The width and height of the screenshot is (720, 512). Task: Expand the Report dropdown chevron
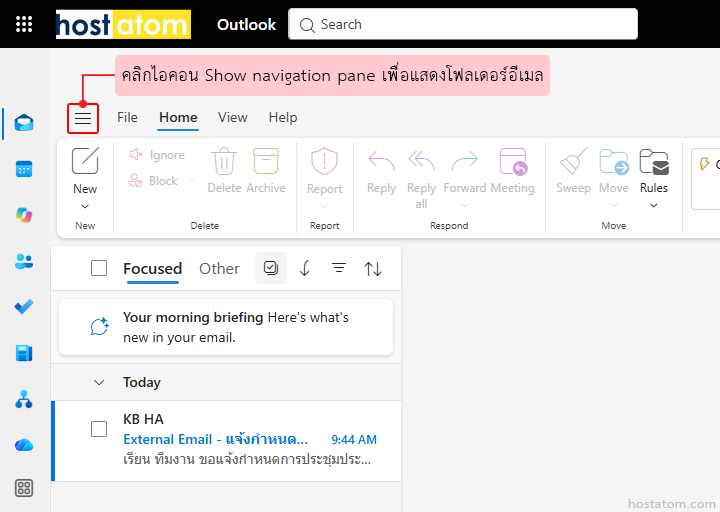pyautogui.click(x=325, y=206)
